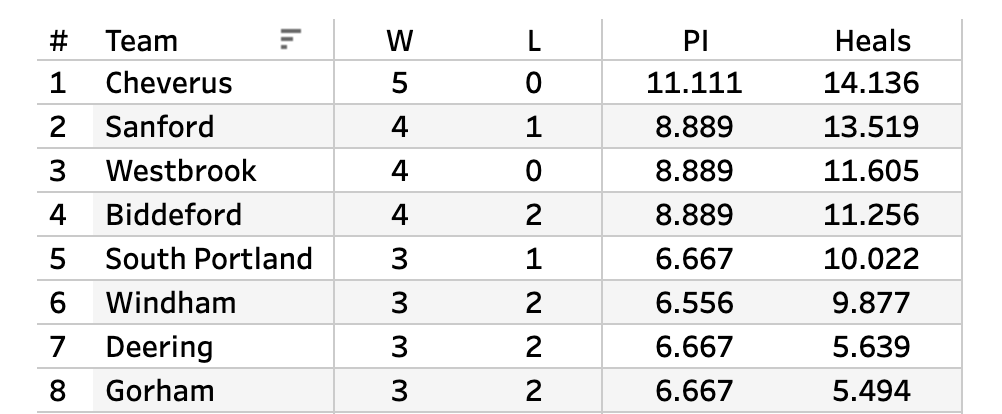1002x414 pixels.
Task: Click Sanford Heals value 13.519
Action: coord(870,127)
